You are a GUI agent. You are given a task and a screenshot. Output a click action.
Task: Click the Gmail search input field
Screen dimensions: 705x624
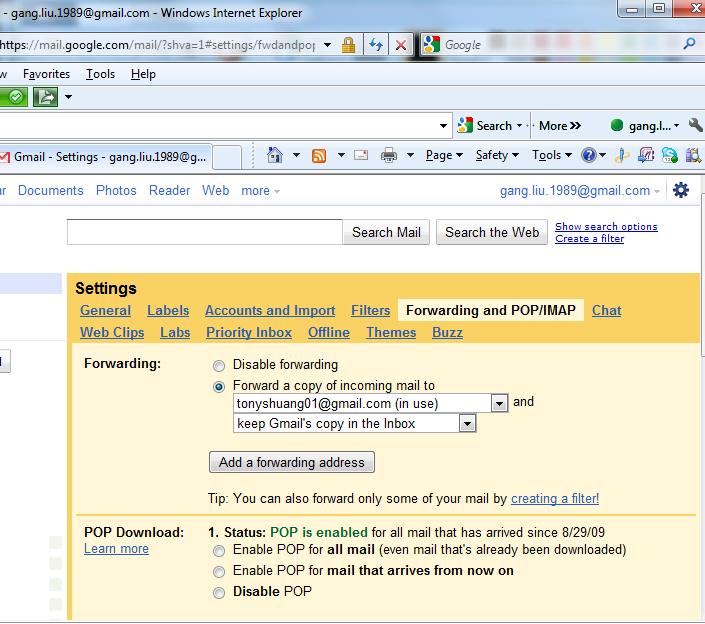(x=205, y=232)
